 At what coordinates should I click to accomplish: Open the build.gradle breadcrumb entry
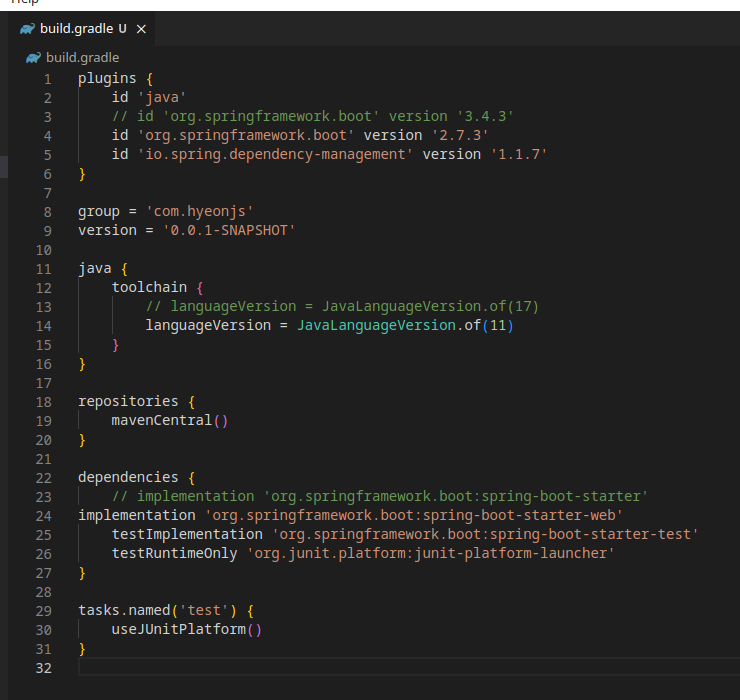pos(83,58)
